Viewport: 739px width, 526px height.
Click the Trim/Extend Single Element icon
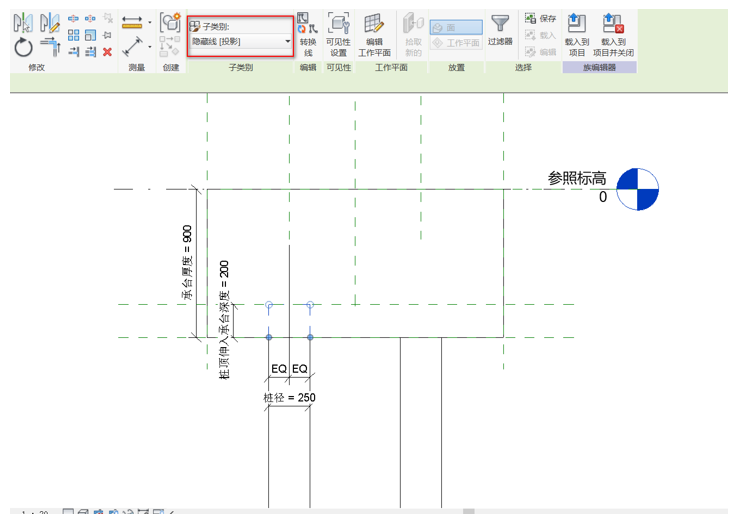pos(73,51)
